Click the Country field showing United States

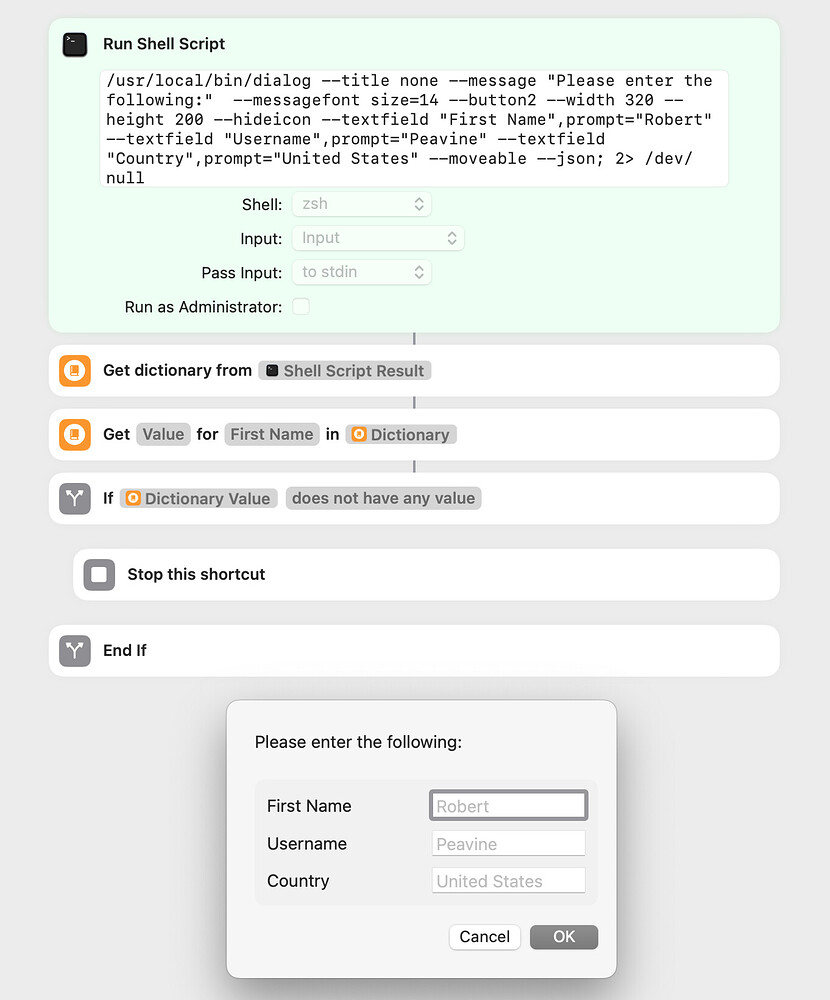coord(508,880)
